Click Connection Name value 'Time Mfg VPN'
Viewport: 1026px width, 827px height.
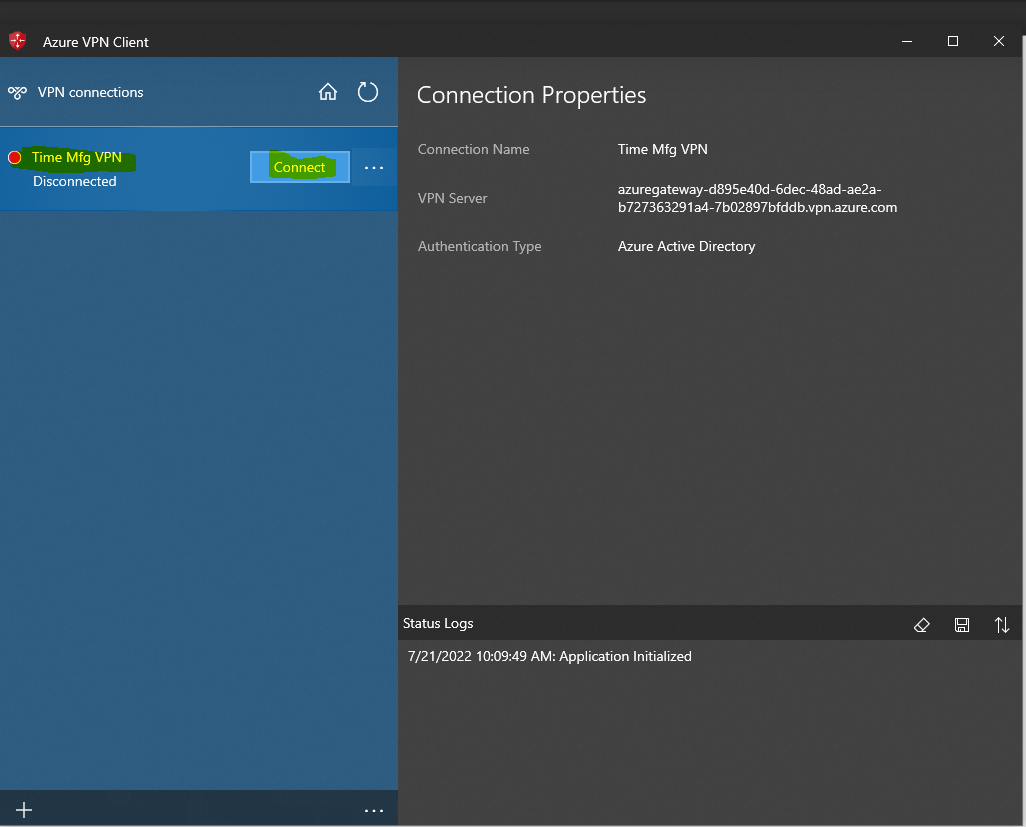click(x=662, y=149)
